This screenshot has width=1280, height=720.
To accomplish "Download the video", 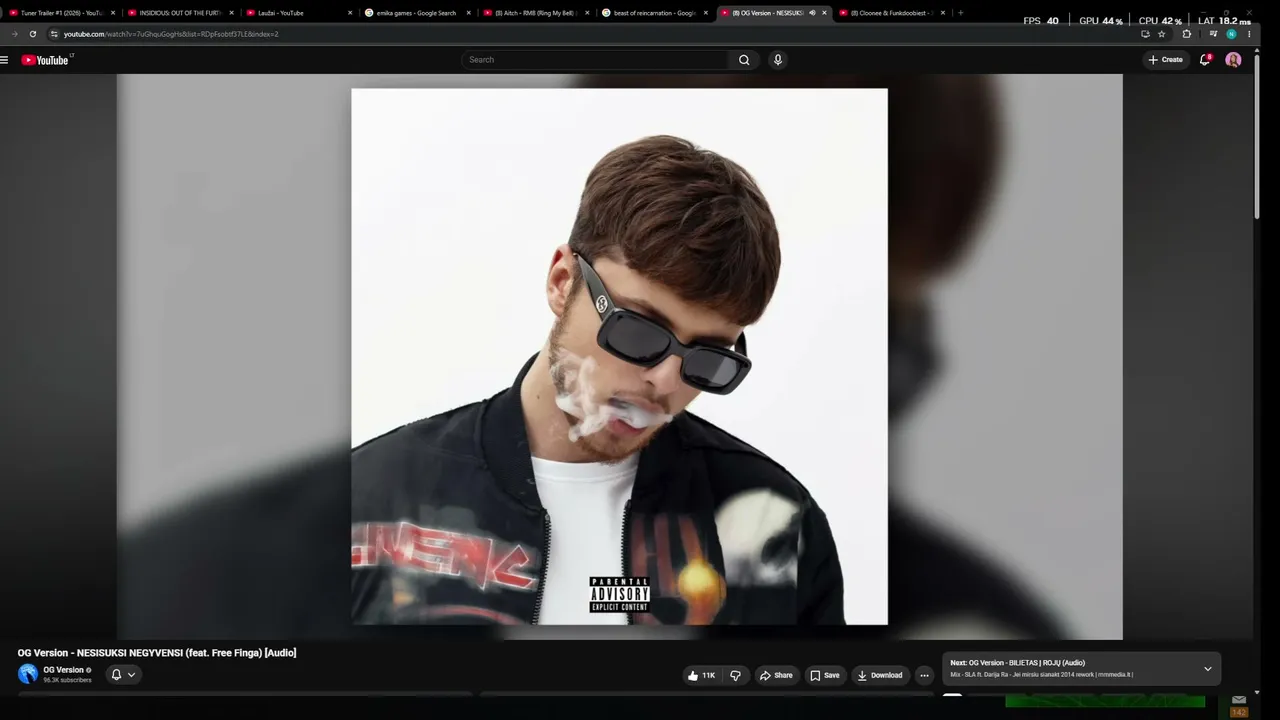I will click(x=880, y=675).
